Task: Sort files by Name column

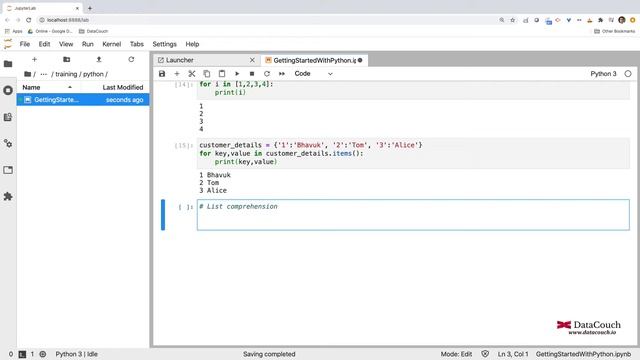Action: click(48, 87)
